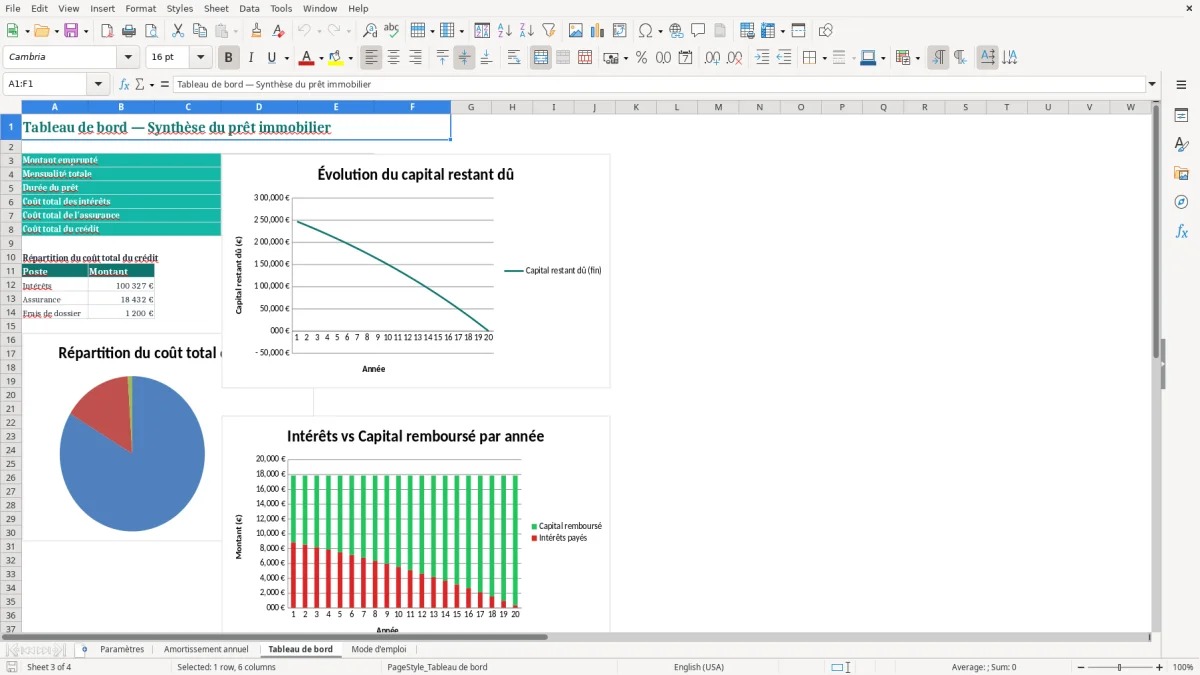Open the Data menu
The height and width of the screenshot is (675, 1200).
coord(249,8)
